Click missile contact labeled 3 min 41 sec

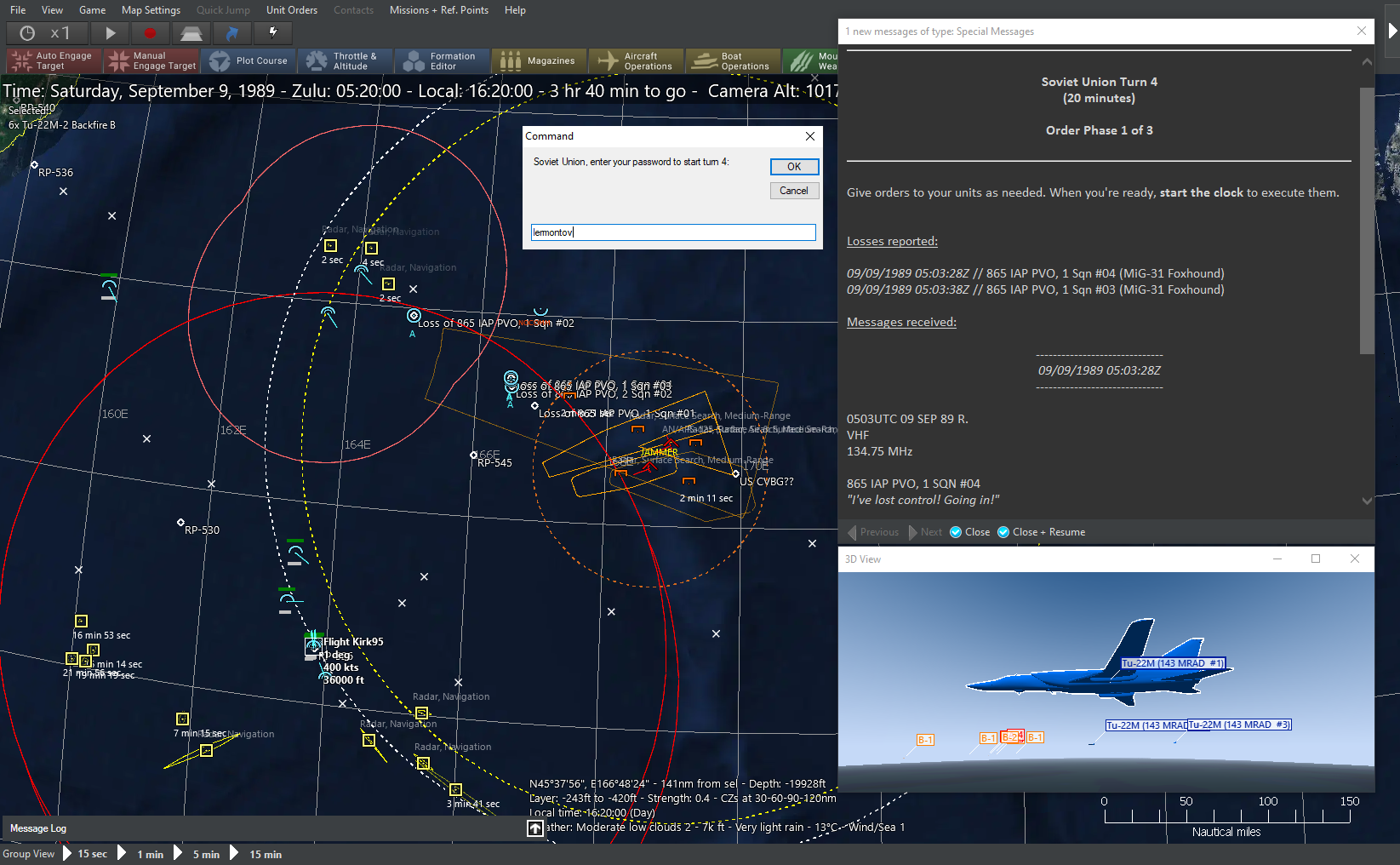pyautogui.click(x=455, y=789)
